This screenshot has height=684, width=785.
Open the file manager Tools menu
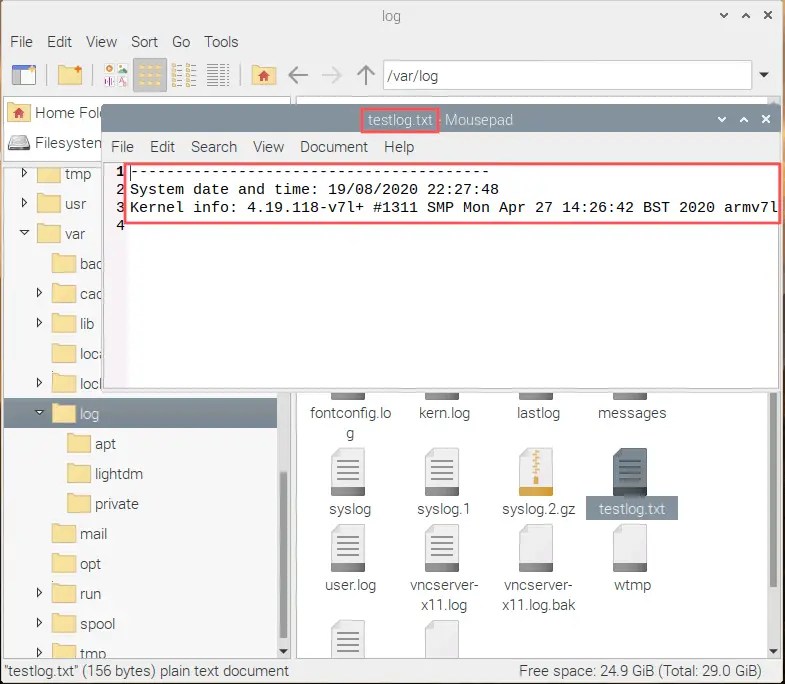point(221,42)
